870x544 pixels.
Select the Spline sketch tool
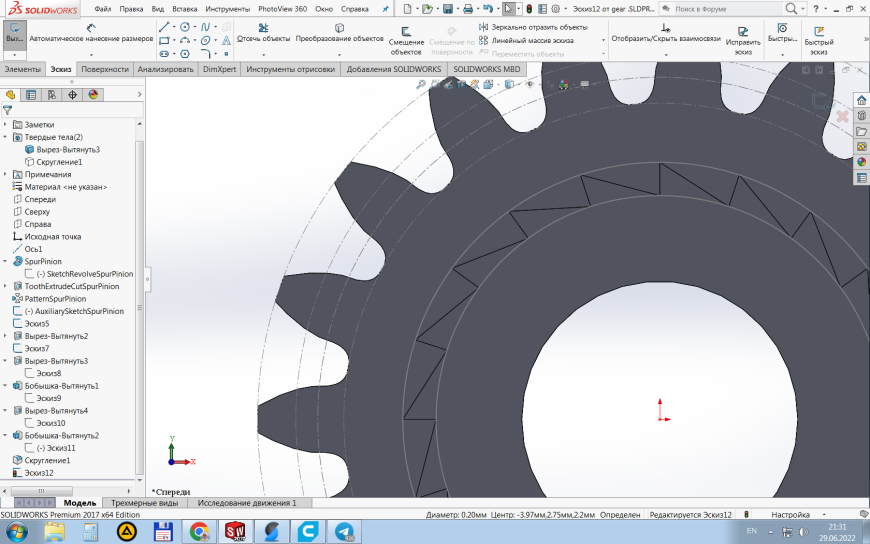tap(205, 27)
